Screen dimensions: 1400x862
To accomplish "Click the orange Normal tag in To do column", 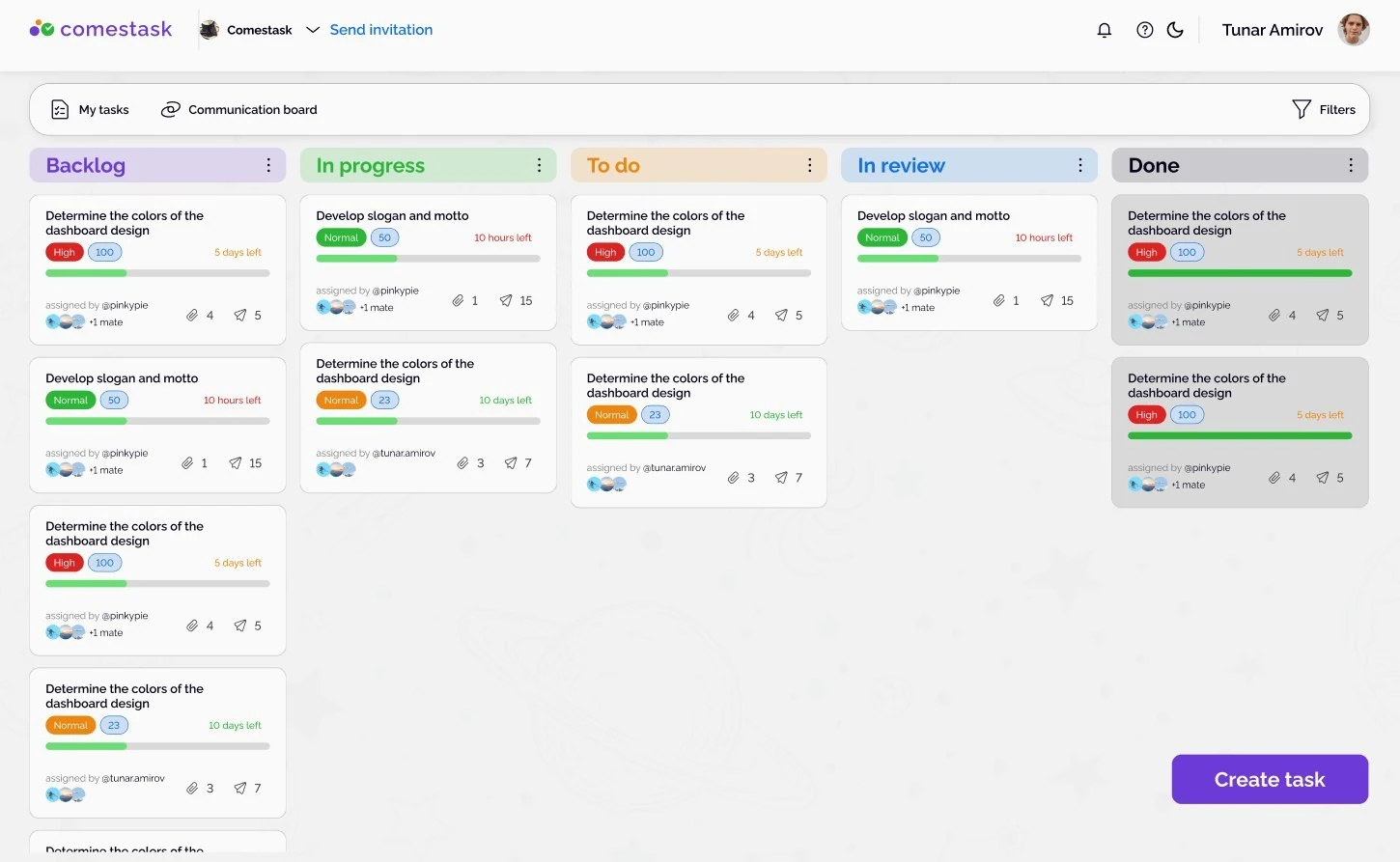I will 611,415.
